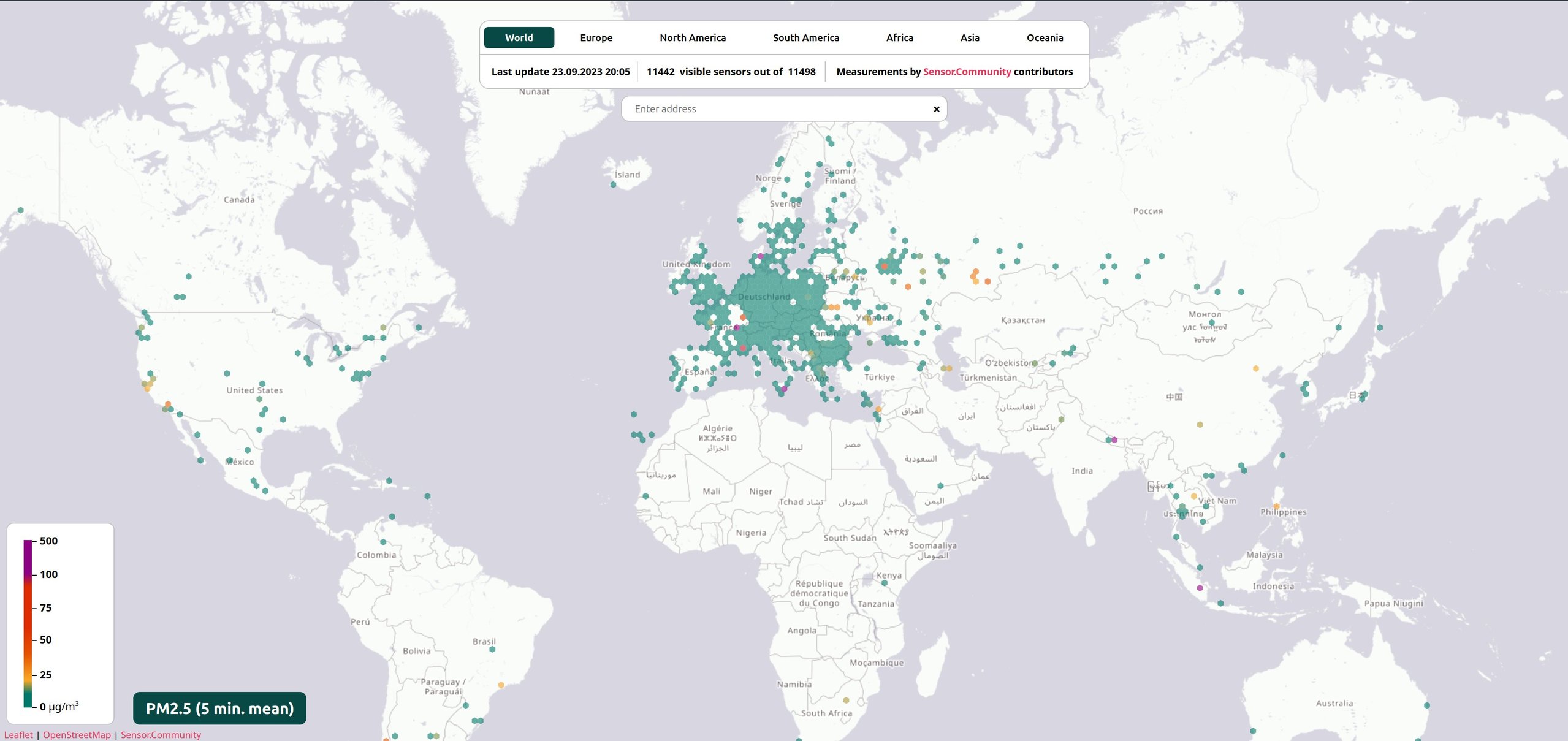This screenshot has width=1568, height=741.
Task: Clear the address search field
Action: pos(936,108)
